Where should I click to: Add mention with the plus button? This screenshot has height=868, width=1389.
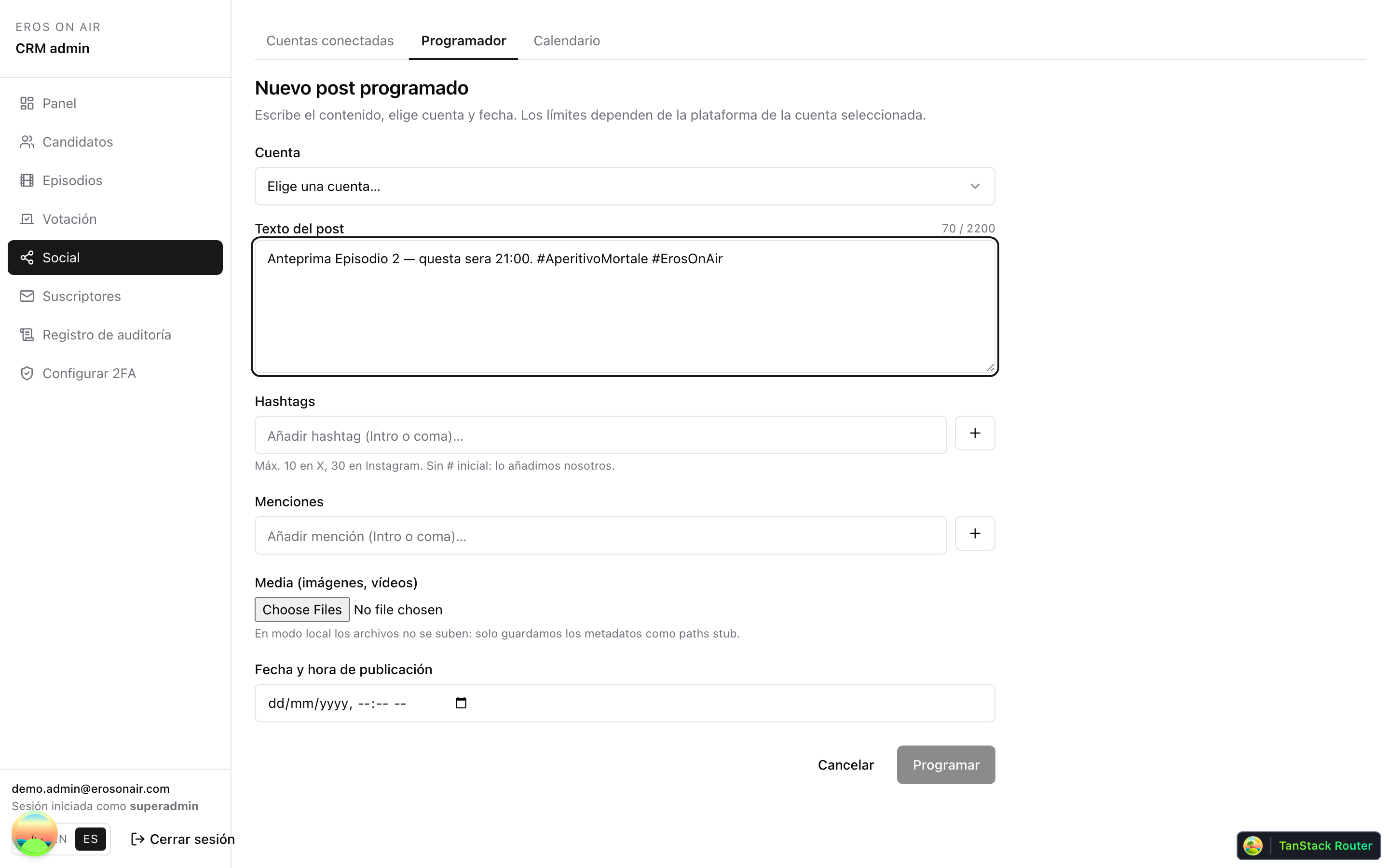pyautogui.click(x=975, y=534)
